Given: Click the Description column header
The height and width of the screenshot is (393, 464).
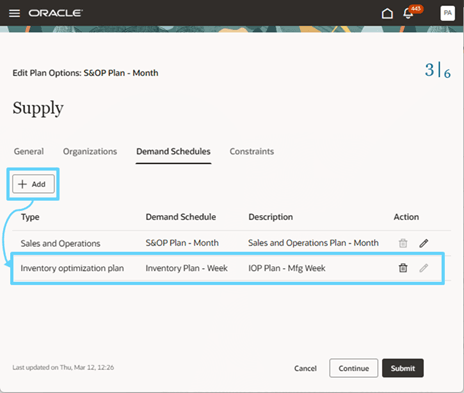Looking at the screenshot, I should click(x=271, y=217).
